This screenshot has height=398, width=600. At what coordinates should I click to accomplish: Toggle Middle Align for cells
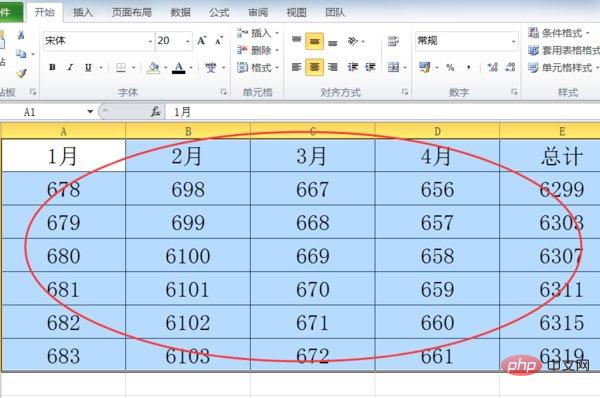(315, 41)
